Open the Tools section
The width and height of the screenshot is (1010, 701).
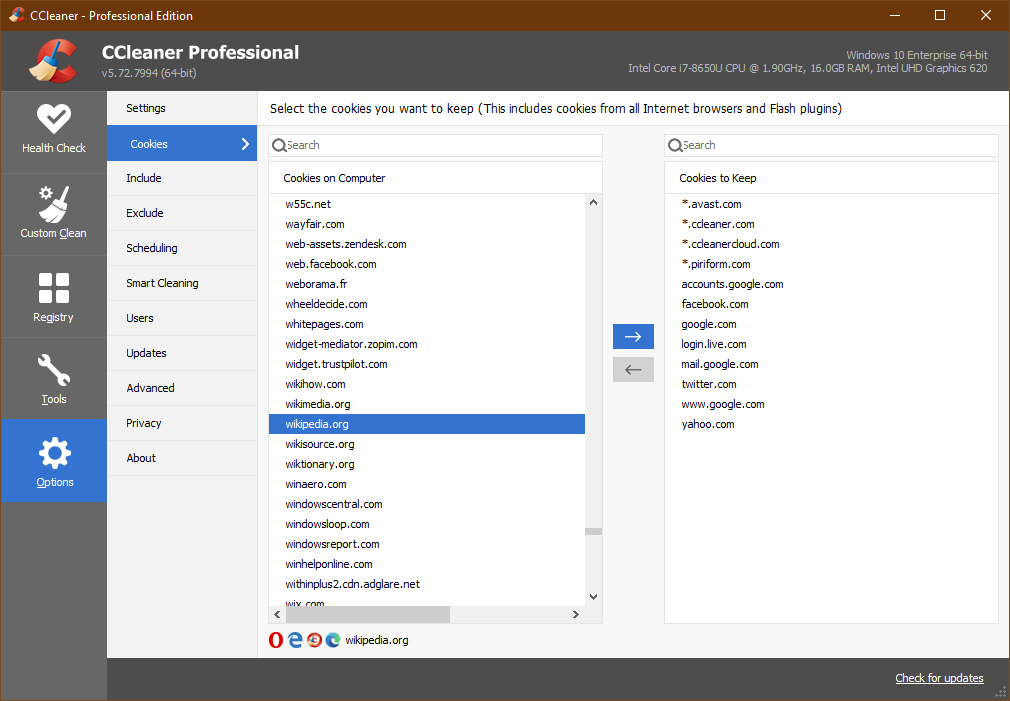point(54,379)
